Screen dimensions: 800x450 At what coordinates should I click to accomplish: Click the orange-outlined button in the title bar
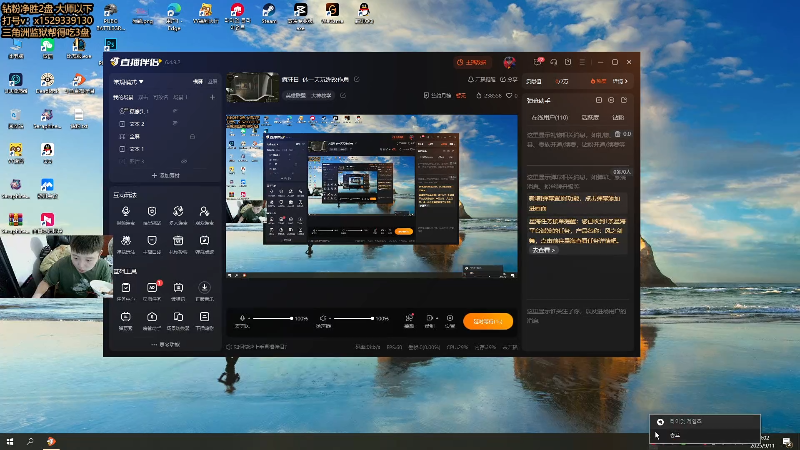(472, 62)
